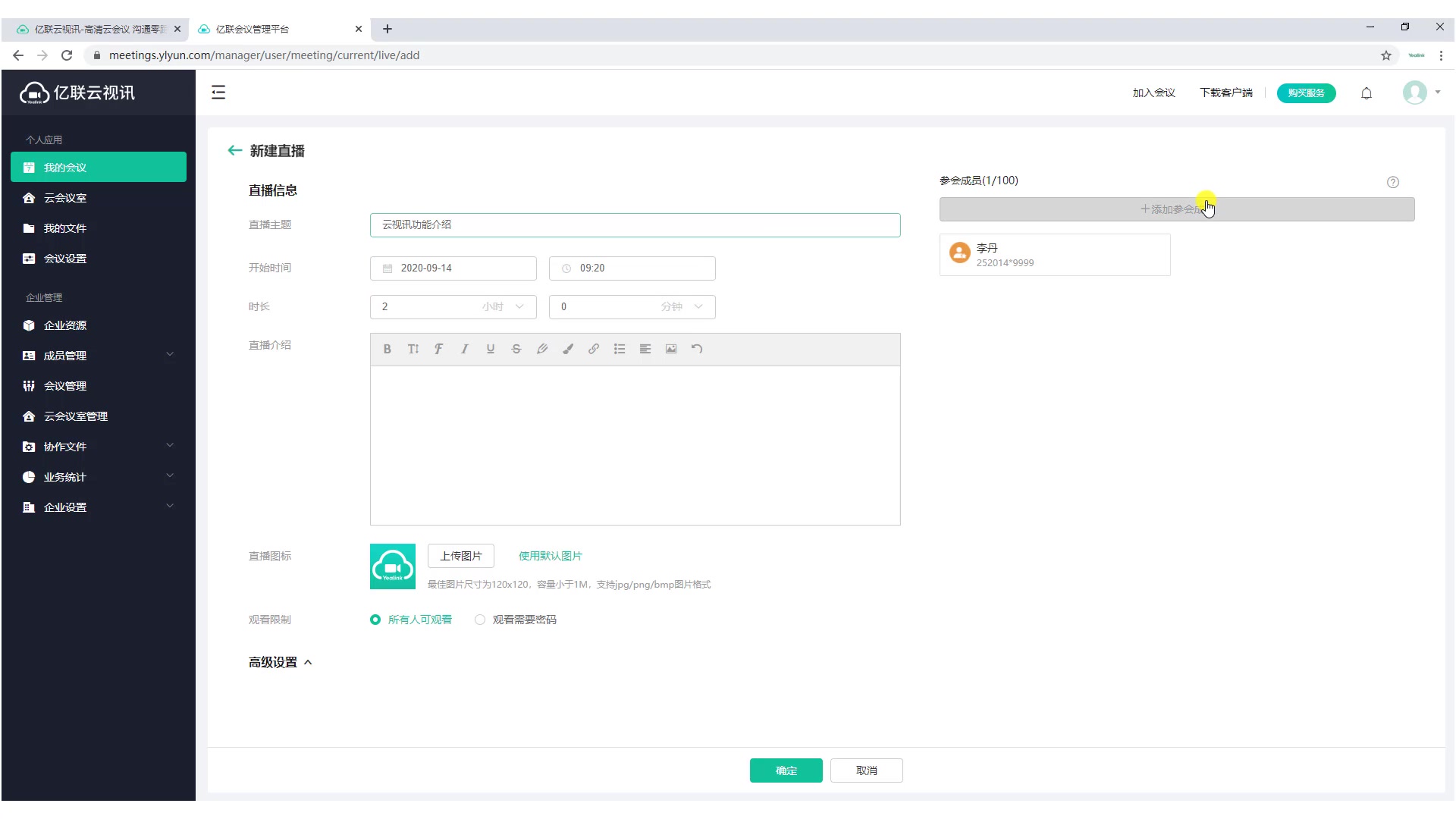1456x819 pixels.
Task: Open Chrome's three-dot menu
Action: click(1441, 55)
